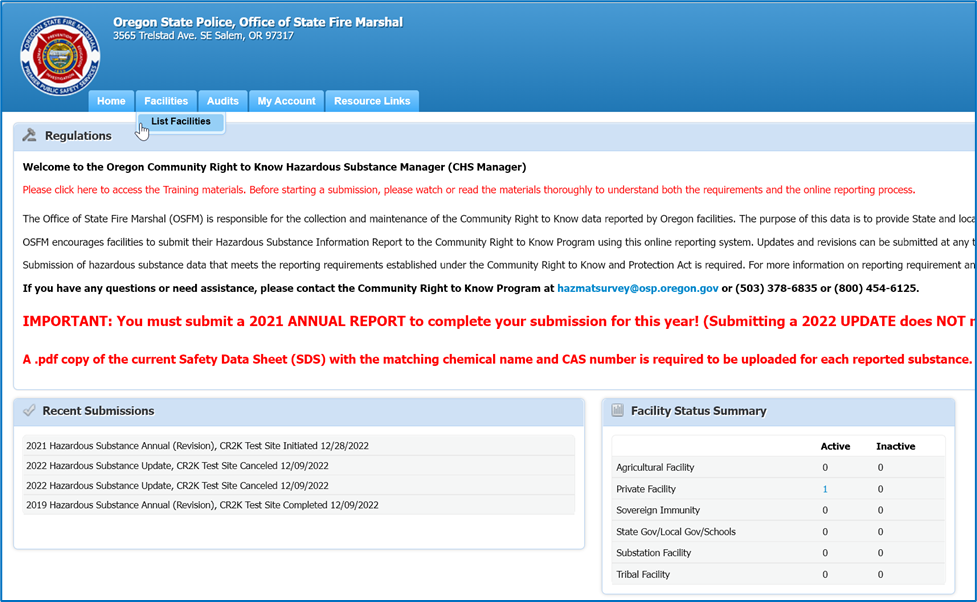Open the 2019 Annual Revision Completed submission
The height and width of the screenshot is (602, 977).
click(x=298, y=505)
